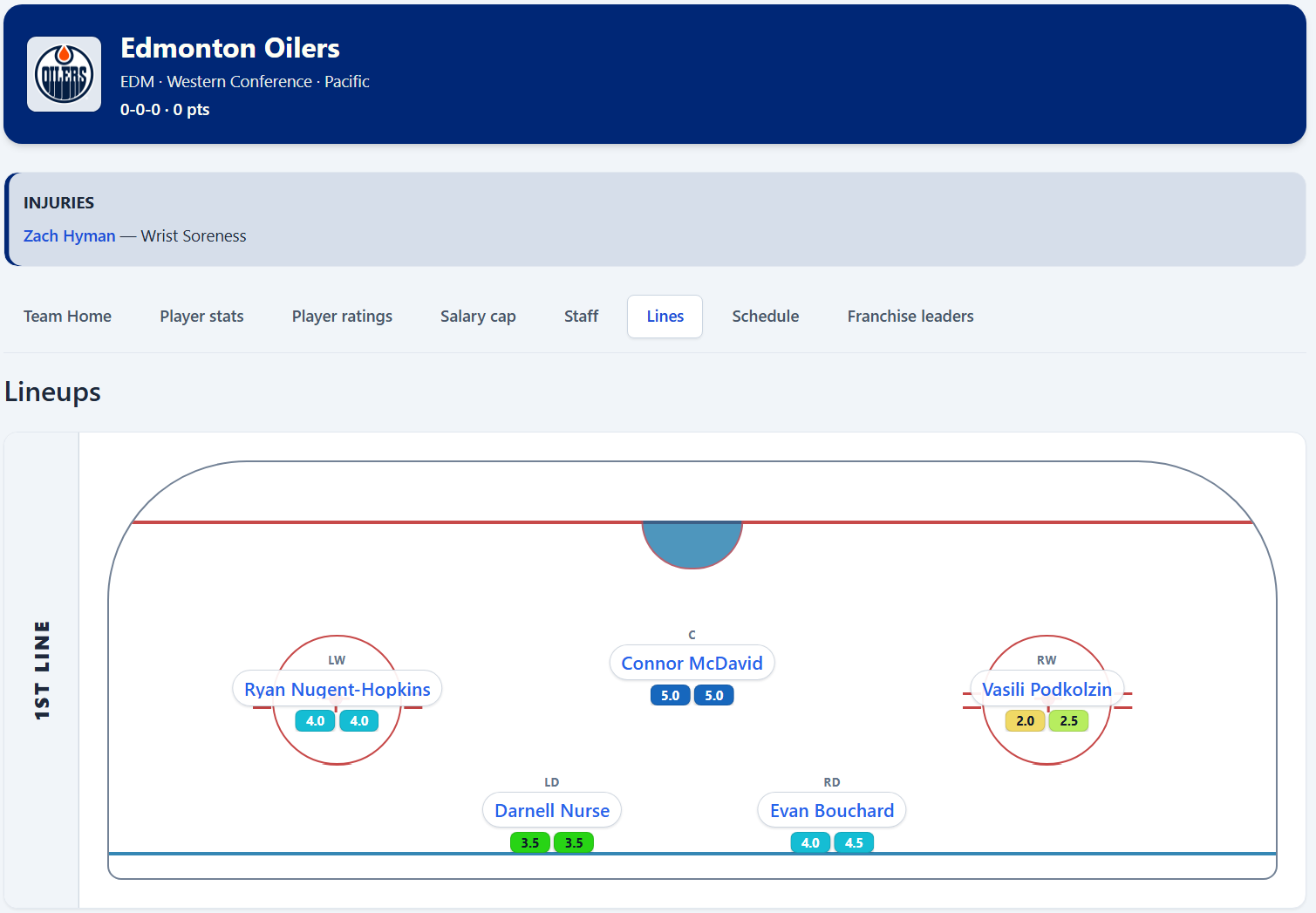Click the blue goal crease on rink
The height and width of the screenshot is (913, 1316).
[x=692, y=542]
